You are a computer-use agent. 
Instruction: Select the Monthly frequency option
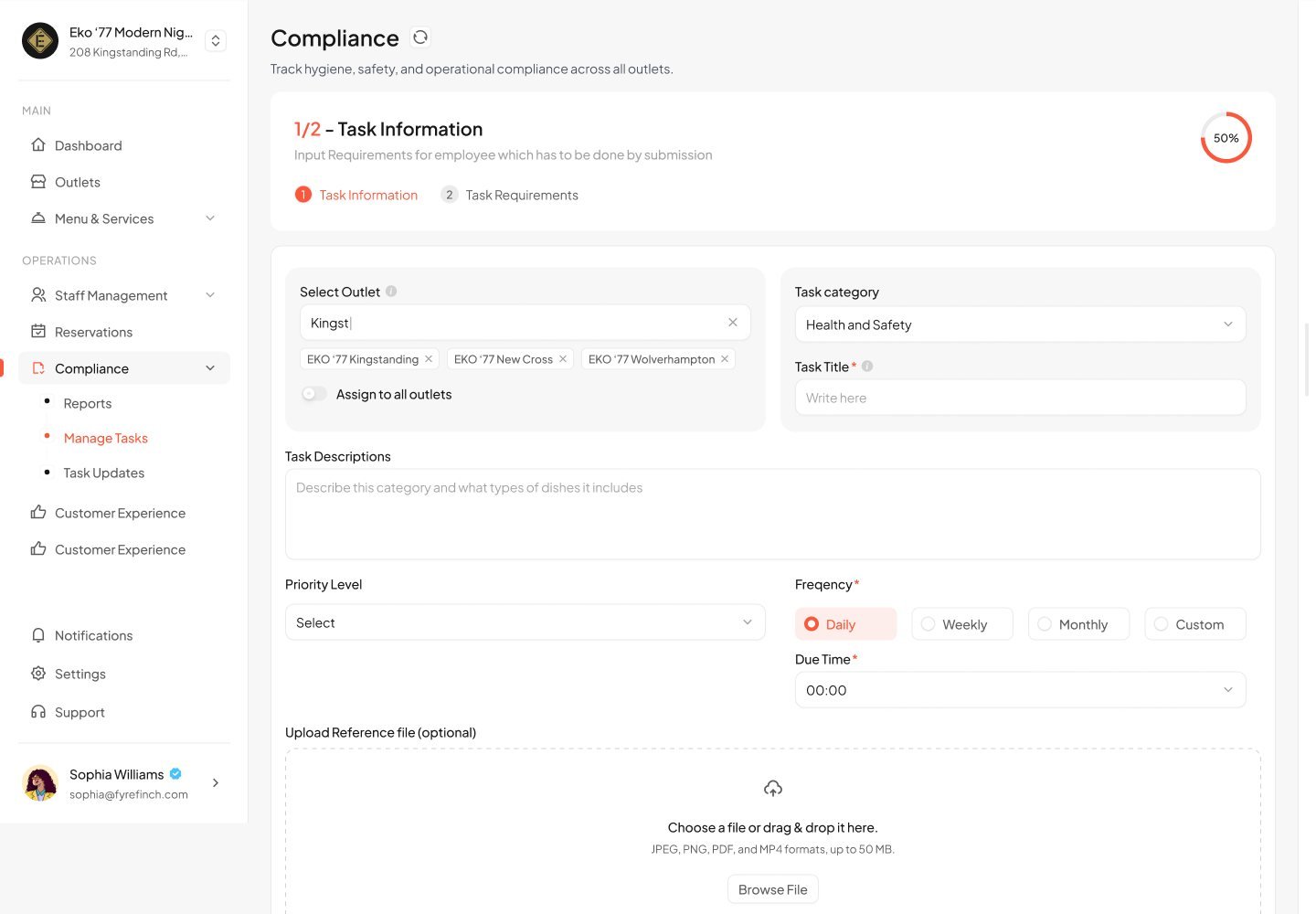pos(1079,624)
